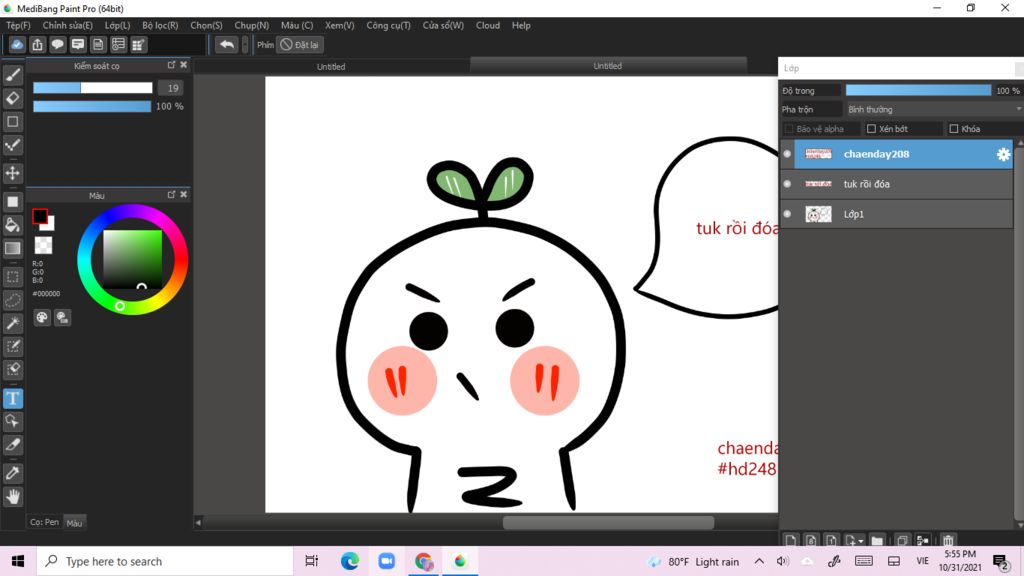Select the Gradient tool
This screenshot has height=576, width=1024.
point(12,248)
